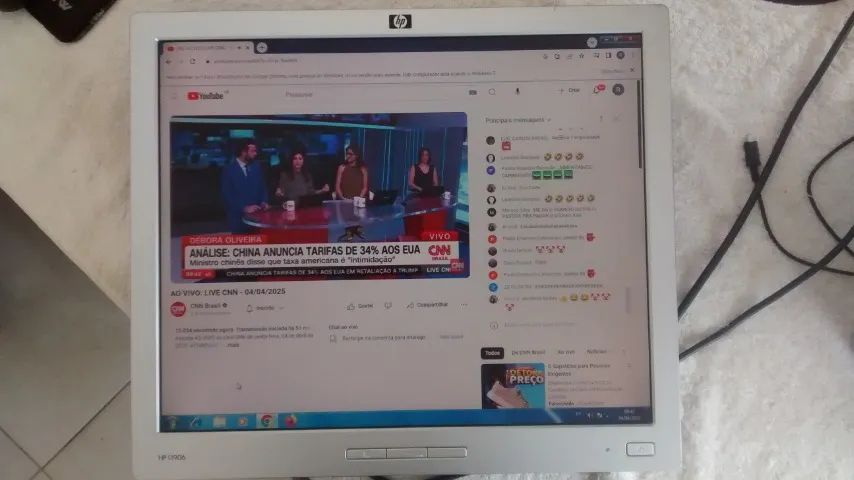Viewport: 854px width, 480px height.
Task: Click the YouTube logo
Action: click(x=205, y=96)
